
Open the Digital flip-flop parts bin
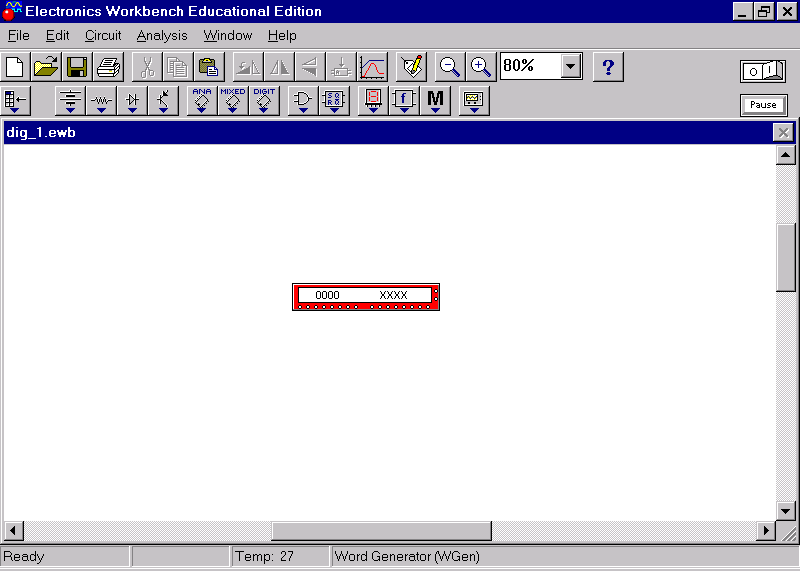(x=334, y=101)
